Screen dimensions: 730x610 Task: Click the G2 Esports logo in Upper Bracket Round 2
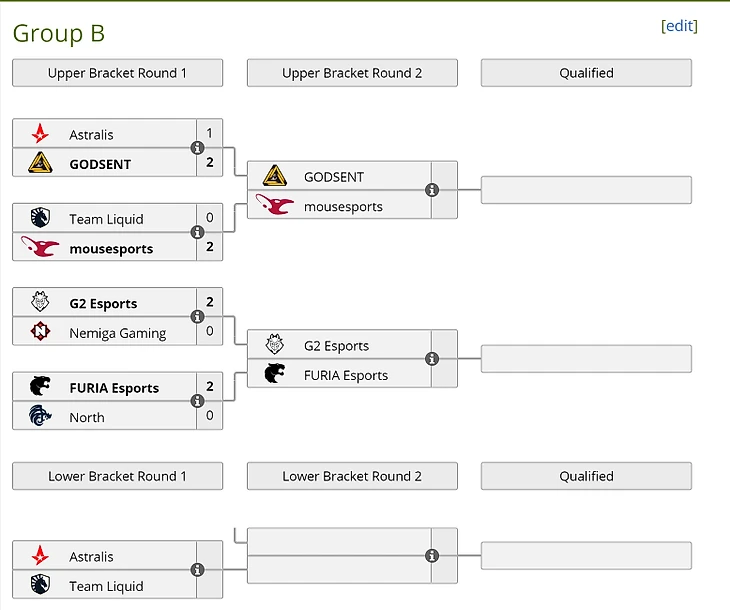pyautogui.click(x=275, y=345)
